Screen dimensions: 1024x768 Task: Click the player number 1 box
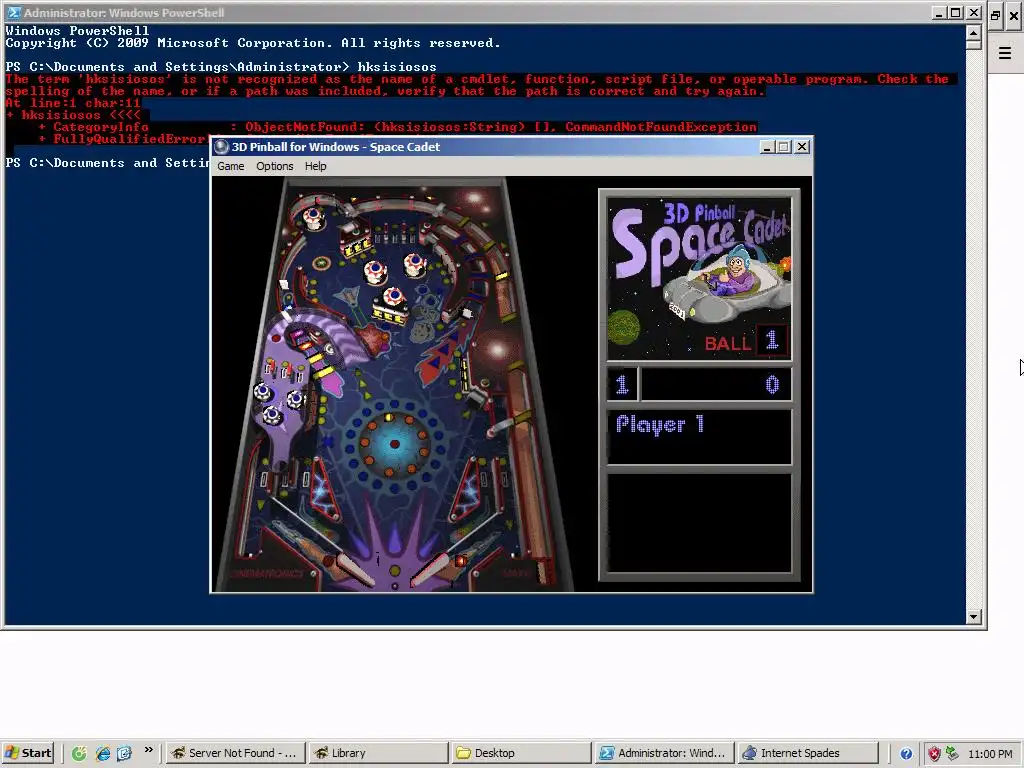622,384
